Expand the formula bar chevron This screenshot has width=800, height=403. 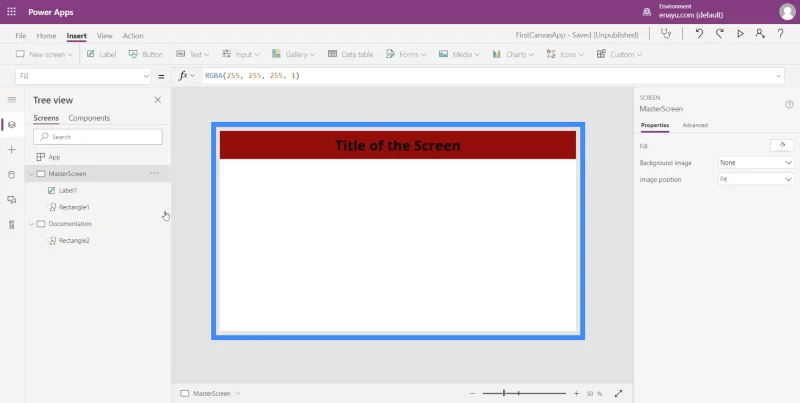[779, 76]
